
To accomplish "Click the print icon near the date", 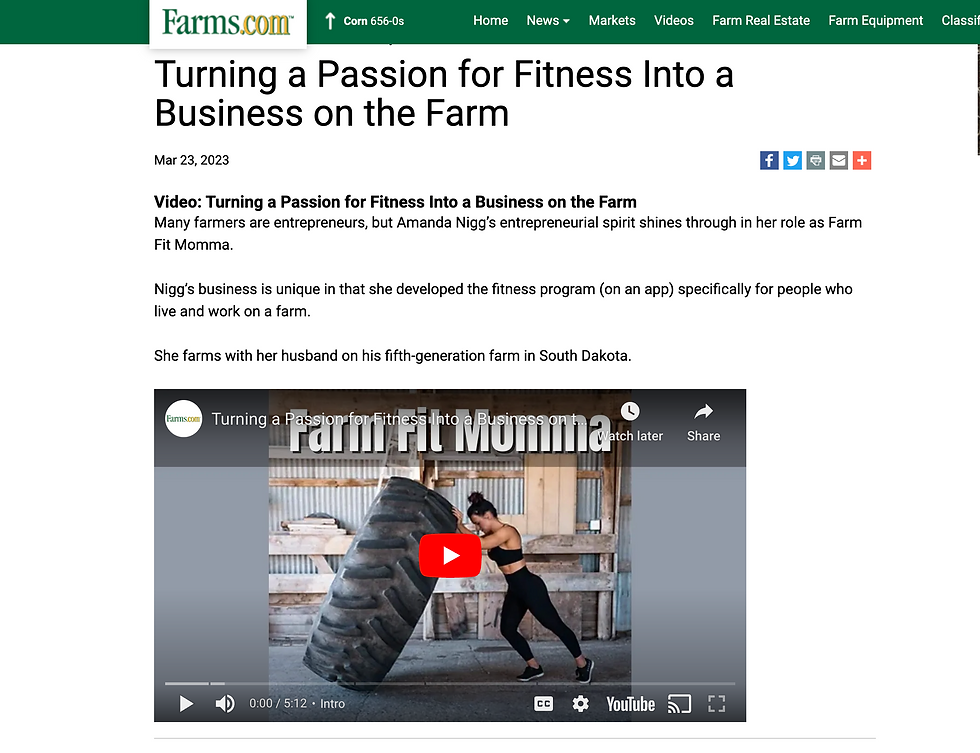I will pyautogui.click(x=816, y=160).
